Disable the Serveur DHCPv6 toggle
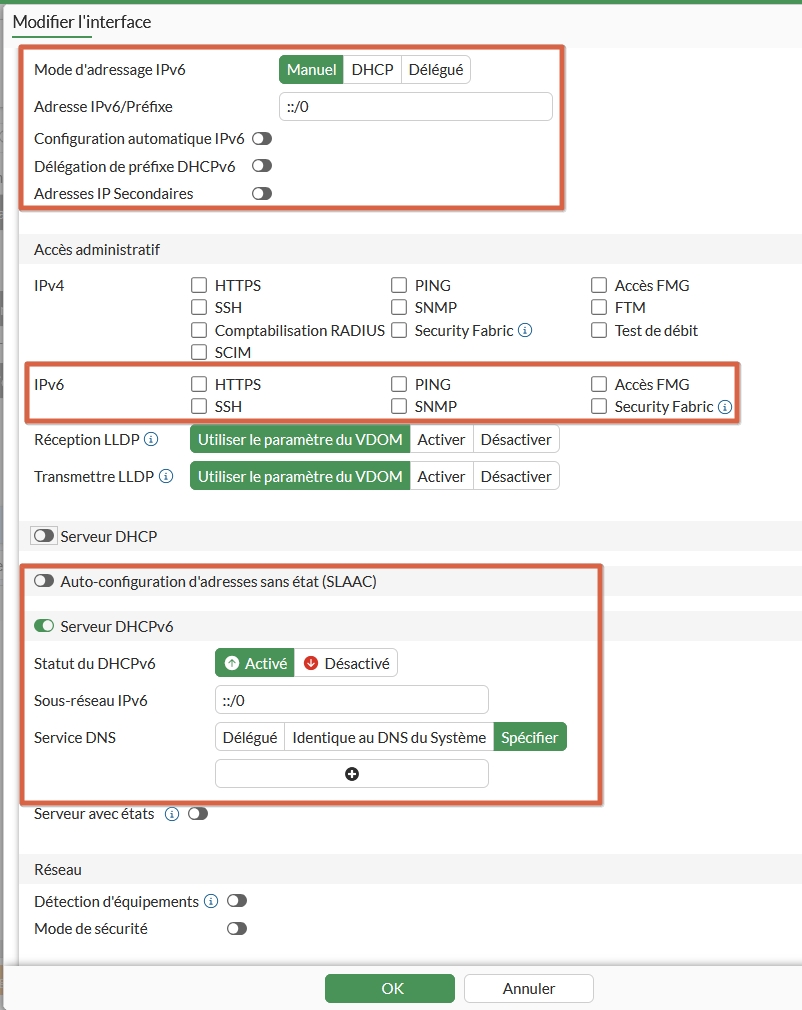The image size is (802, 1010). (43, 625)
